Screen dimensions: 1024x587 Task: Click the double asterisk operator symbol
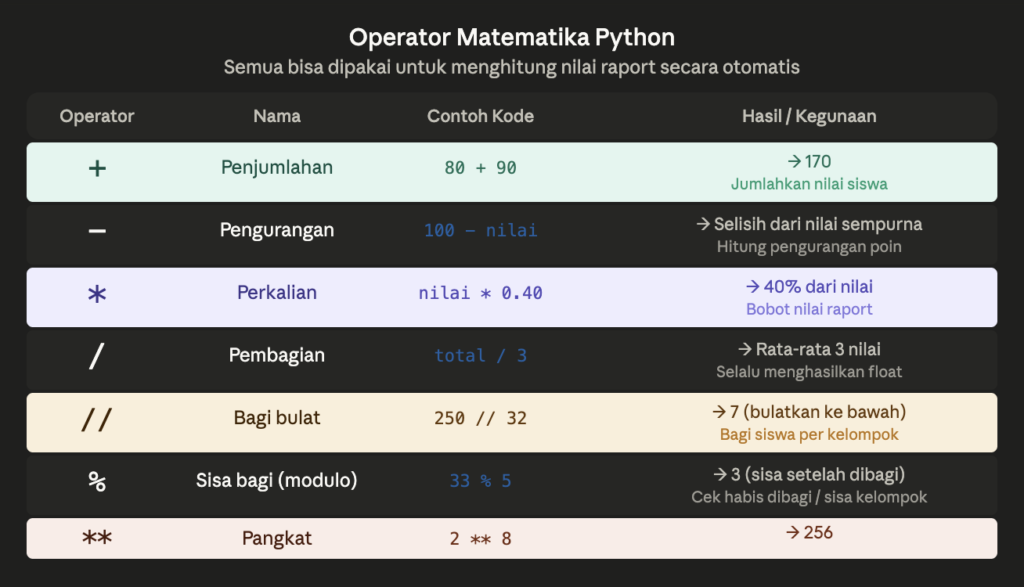(x=97, y=538)
